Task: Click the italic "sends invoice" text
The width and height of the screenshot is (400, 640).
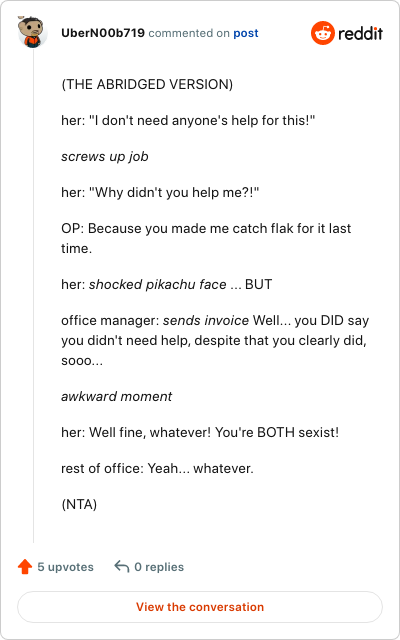Action: [x=206, y=320]
